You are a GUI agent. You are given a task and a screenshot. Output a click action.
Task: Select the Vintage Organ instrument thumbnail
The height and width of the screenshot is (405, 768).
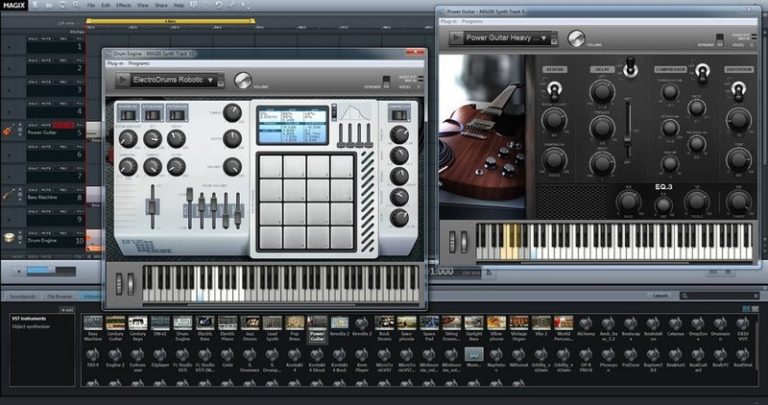coord(519,323)
